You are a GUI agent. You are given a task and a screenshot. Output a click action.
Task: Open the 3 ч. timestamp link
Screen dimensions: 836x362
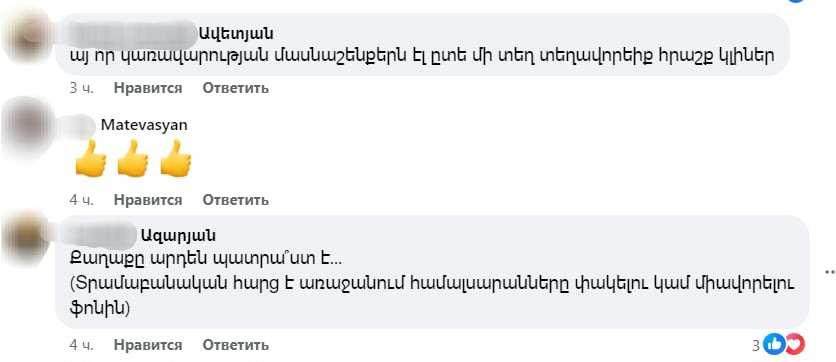(81, 88)
